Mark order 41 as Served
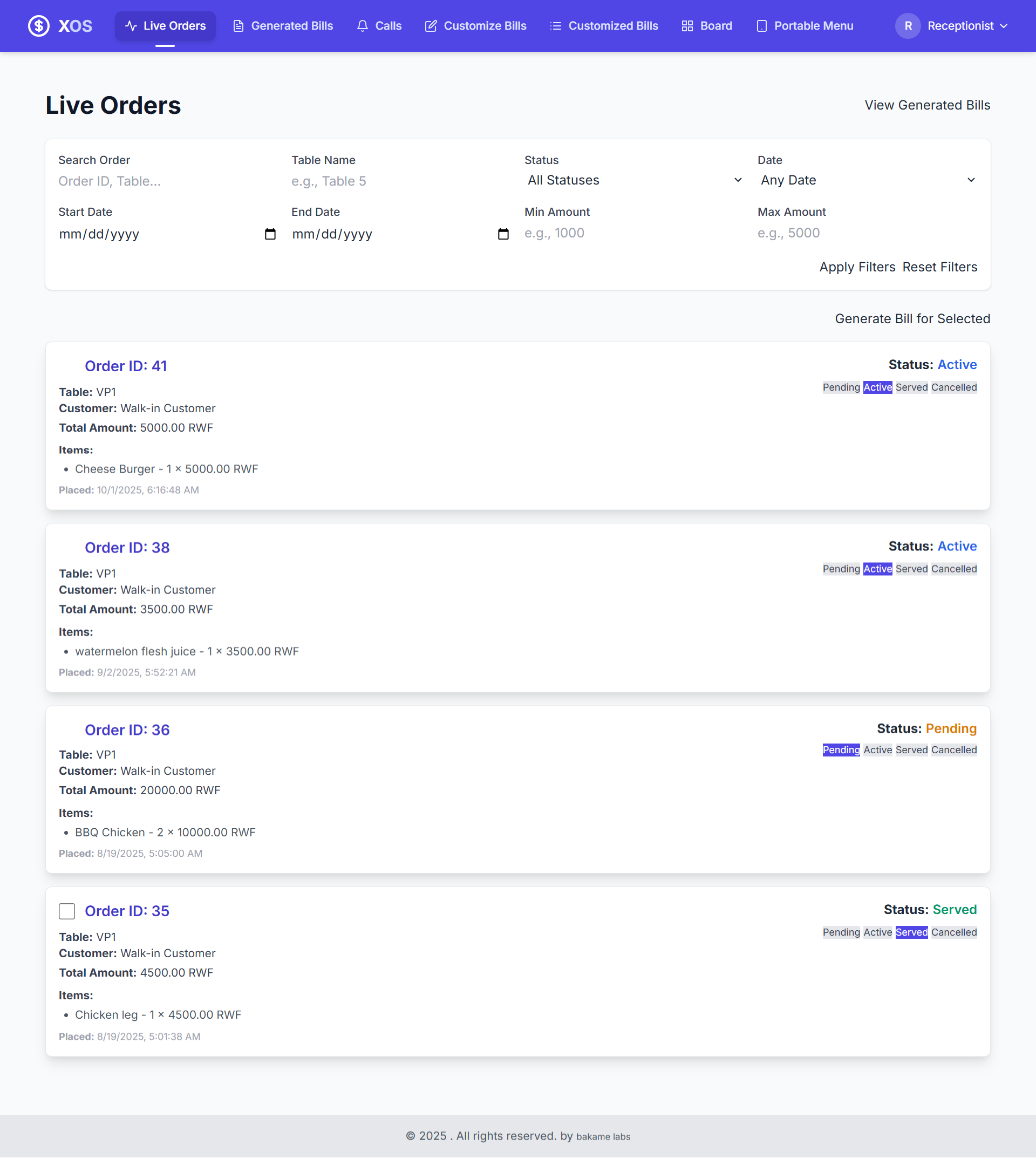1036x1159 pixels. [911, 387]
